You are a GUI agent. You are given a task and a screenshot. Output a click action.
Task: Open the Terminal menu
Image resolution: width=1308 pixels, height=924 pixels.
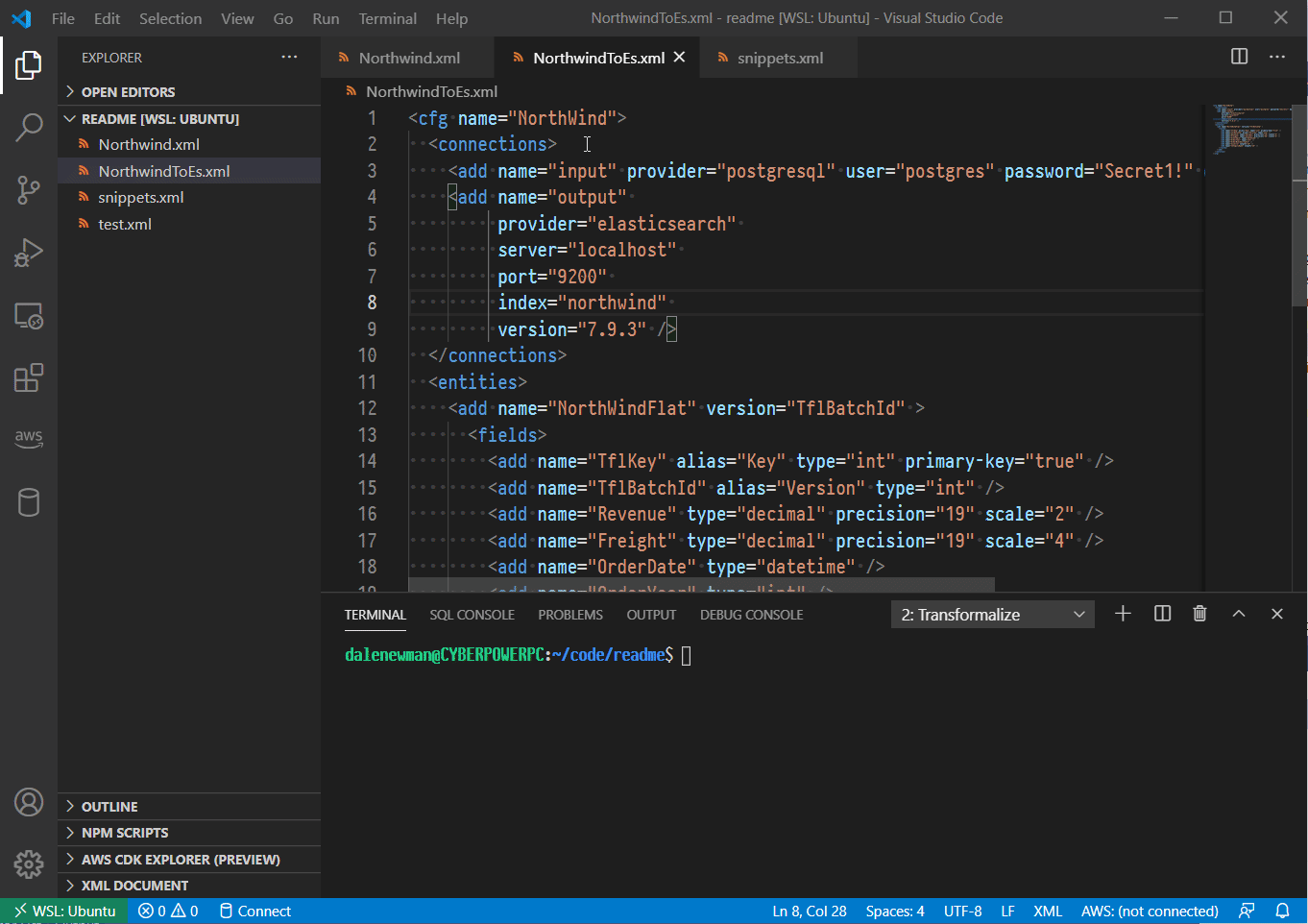(x=388, y=18)
